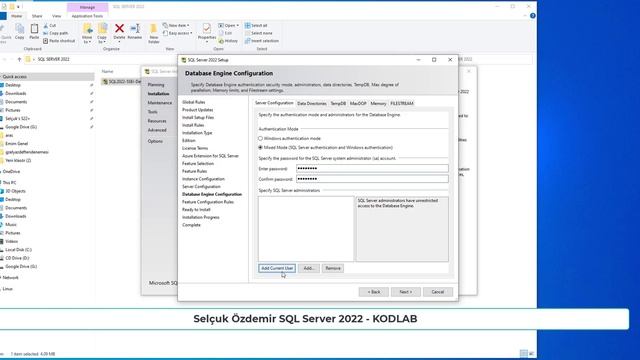Click Next button in setup wizard
Image resolution: width=640 pixels, height=360 pixels.
pos(406,292)
